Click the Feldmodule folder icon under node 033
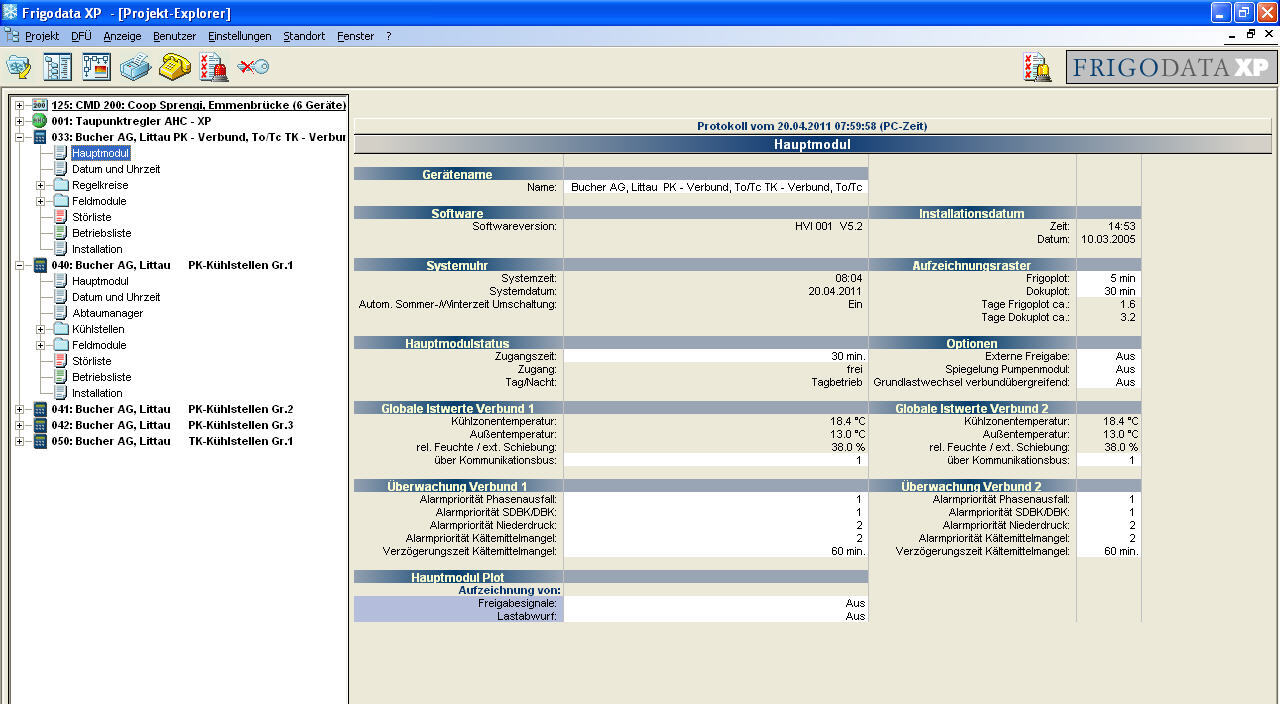1280x704 pixels. (60, 201)
